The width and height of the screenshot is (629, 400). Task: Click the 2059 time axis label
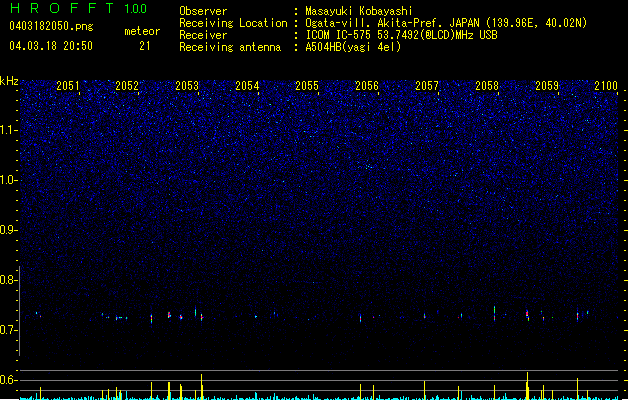(547, 86)
